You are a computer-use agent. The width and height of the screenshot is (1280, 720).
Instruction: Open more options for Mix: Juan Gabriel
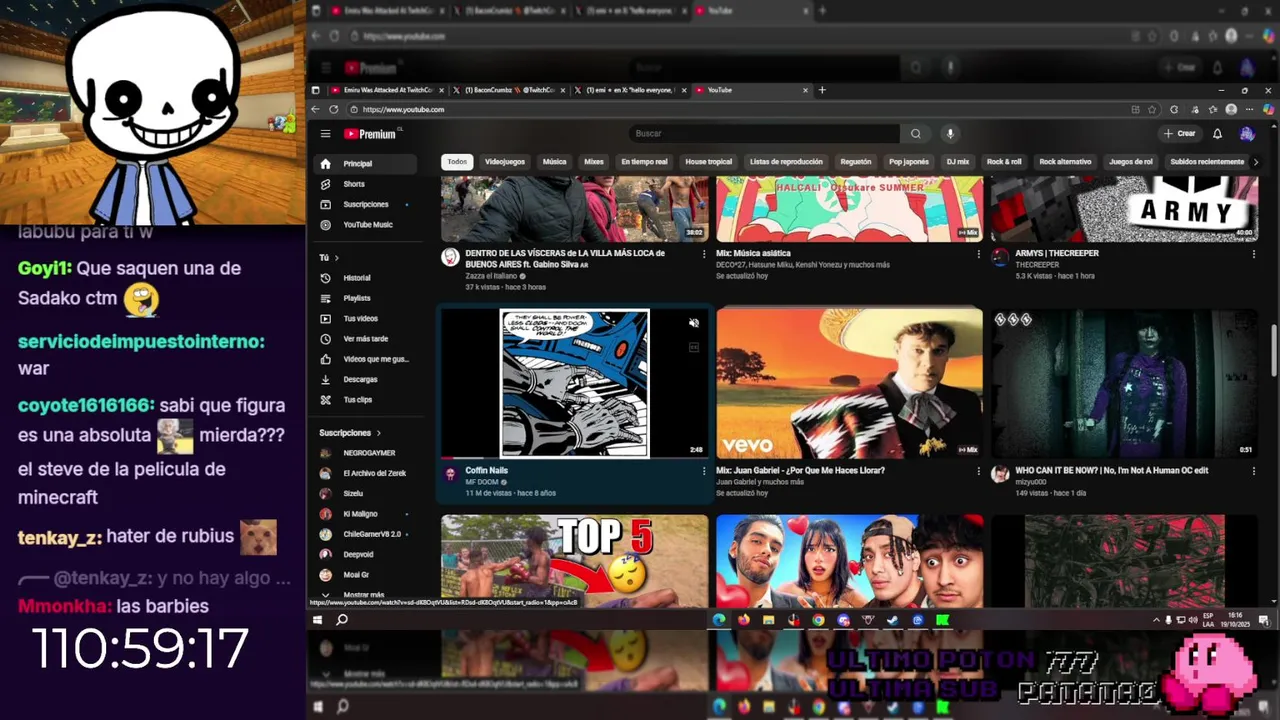pyautogui.click(x=978, y=471)
